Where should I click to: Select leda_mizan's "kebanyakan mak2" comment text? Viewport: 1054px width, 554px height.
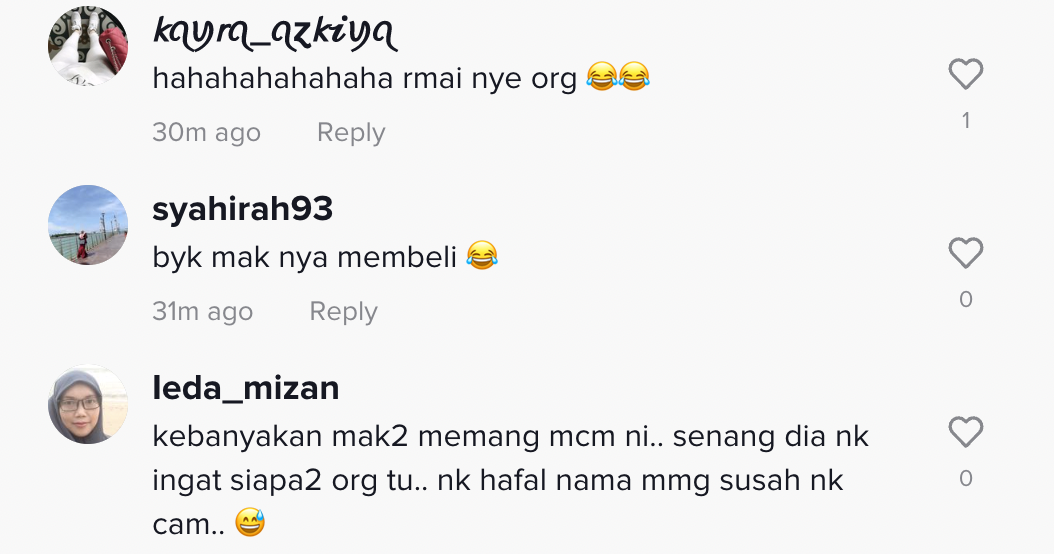510,480
